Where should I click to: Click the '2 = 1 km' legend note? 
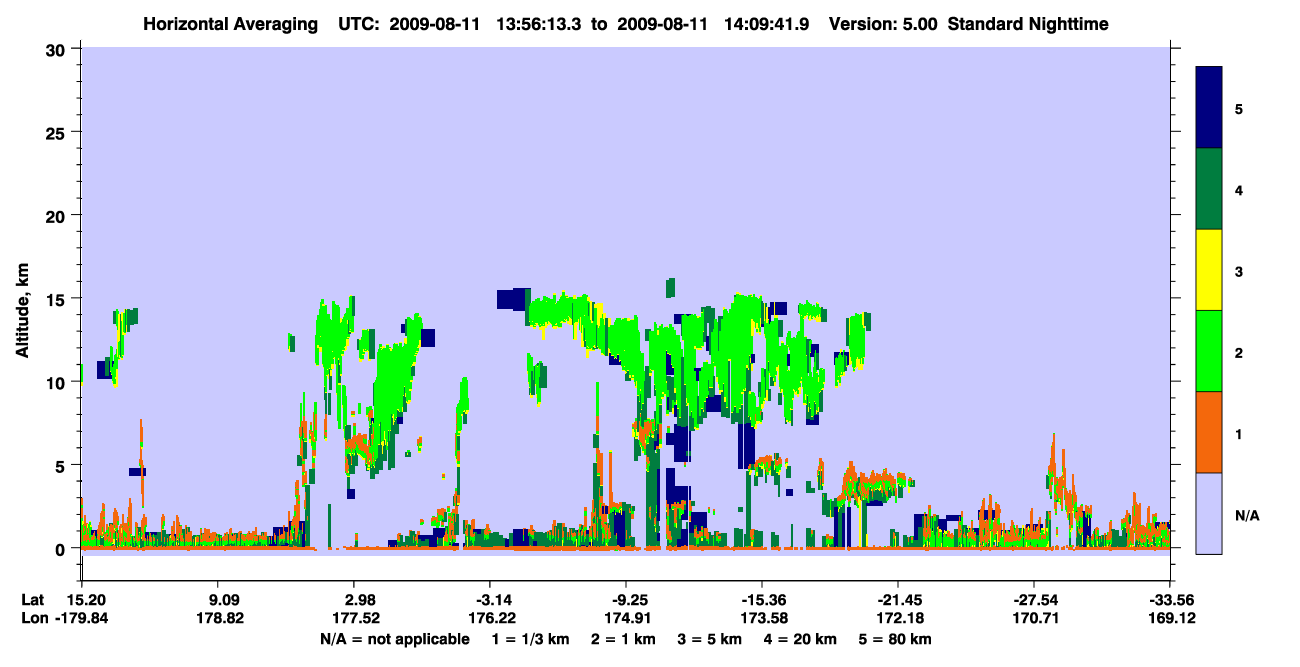(x=623, y=638)
